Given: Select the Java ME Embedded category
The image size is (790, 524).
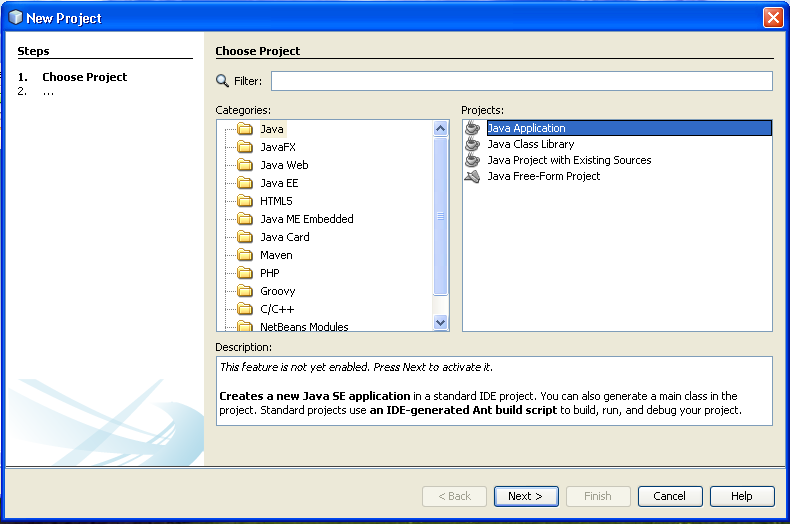Looking at the screenshot, I should [307, 219].
